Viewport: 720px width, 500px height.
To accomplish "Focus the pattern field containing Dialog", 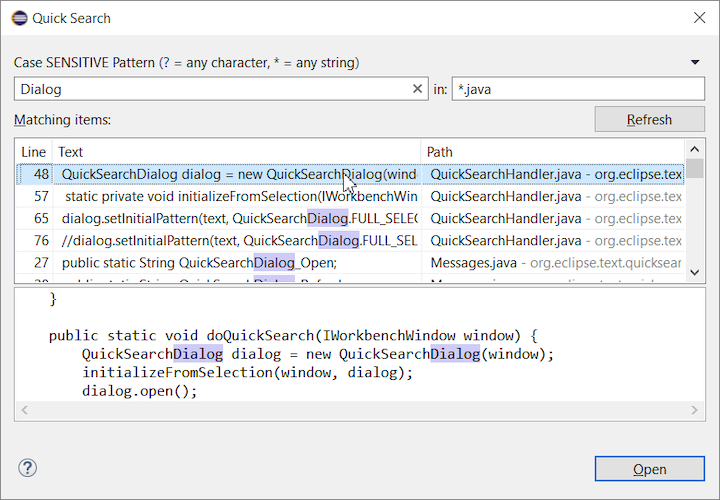I will tap(210, 89).
